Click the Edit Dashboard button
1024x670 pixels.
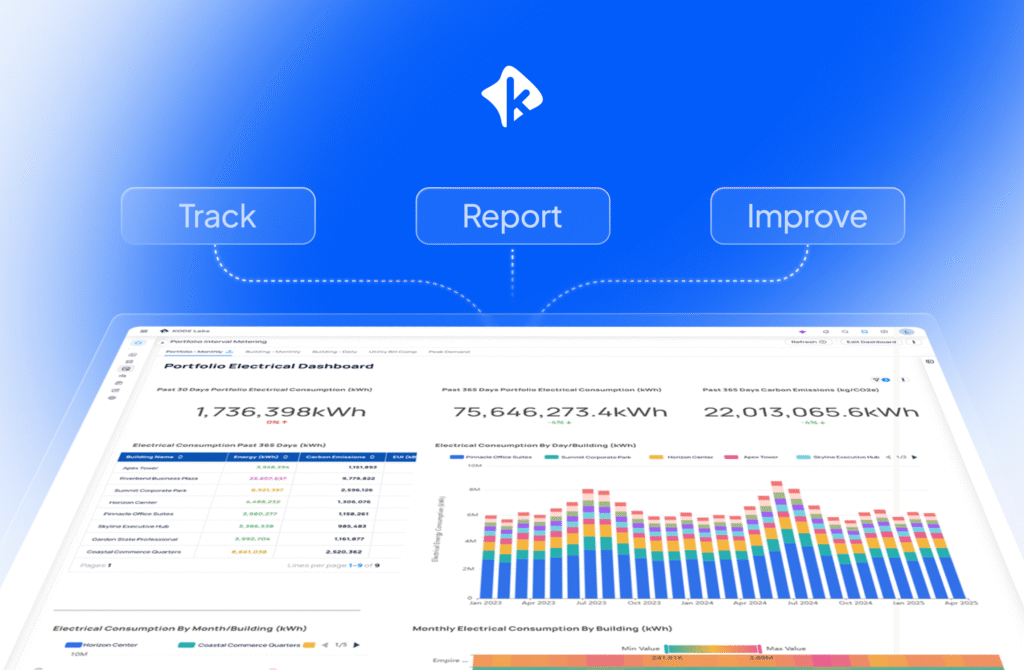point(871,342)
